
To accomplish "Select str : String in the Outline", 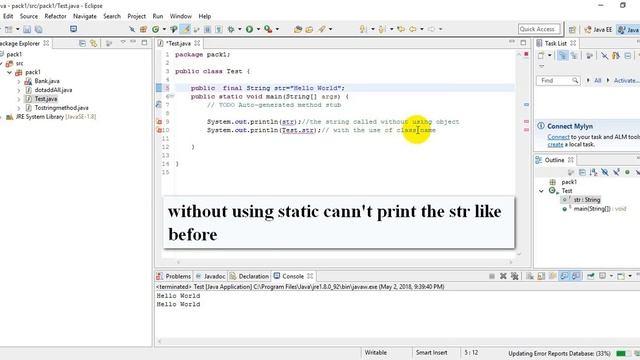I will (x=582, y=200).
